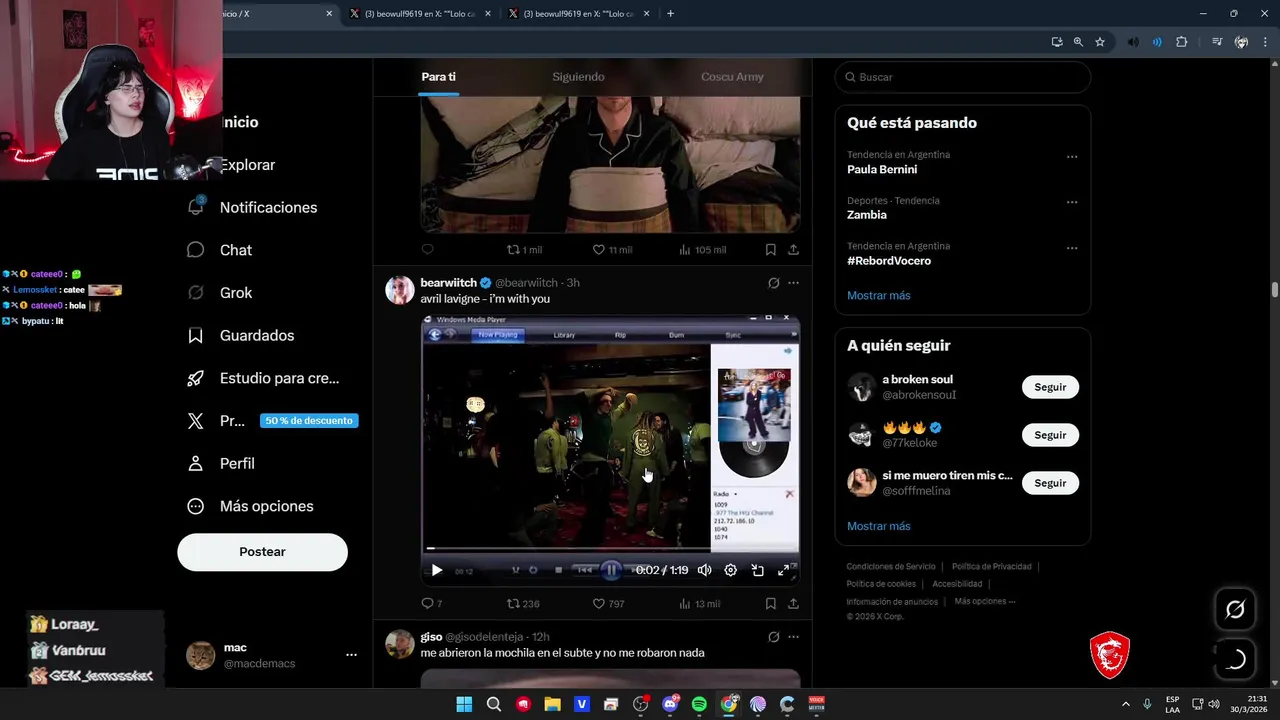Viewport: 1280px width, 720px height.
Task: Open Estudio para creadores in sidebar
Action: click(x=264, y=378)
